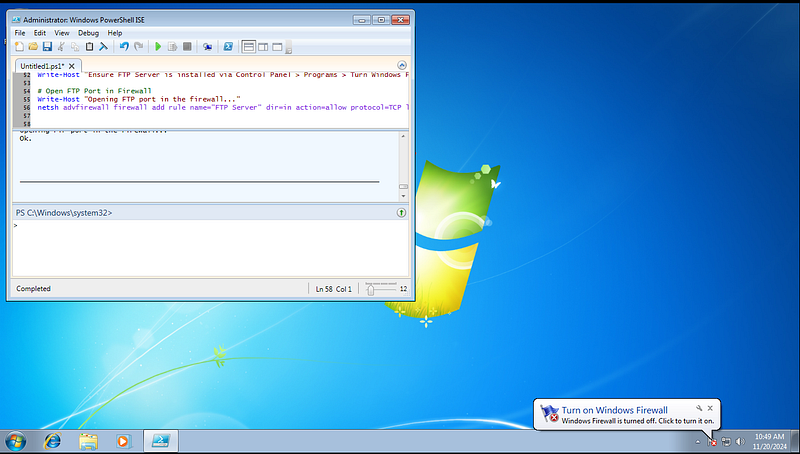Image resolution: width=800 pixels, height=454 pixels.
Task: Create a new script with the New icon
Action: coord(19,47)
